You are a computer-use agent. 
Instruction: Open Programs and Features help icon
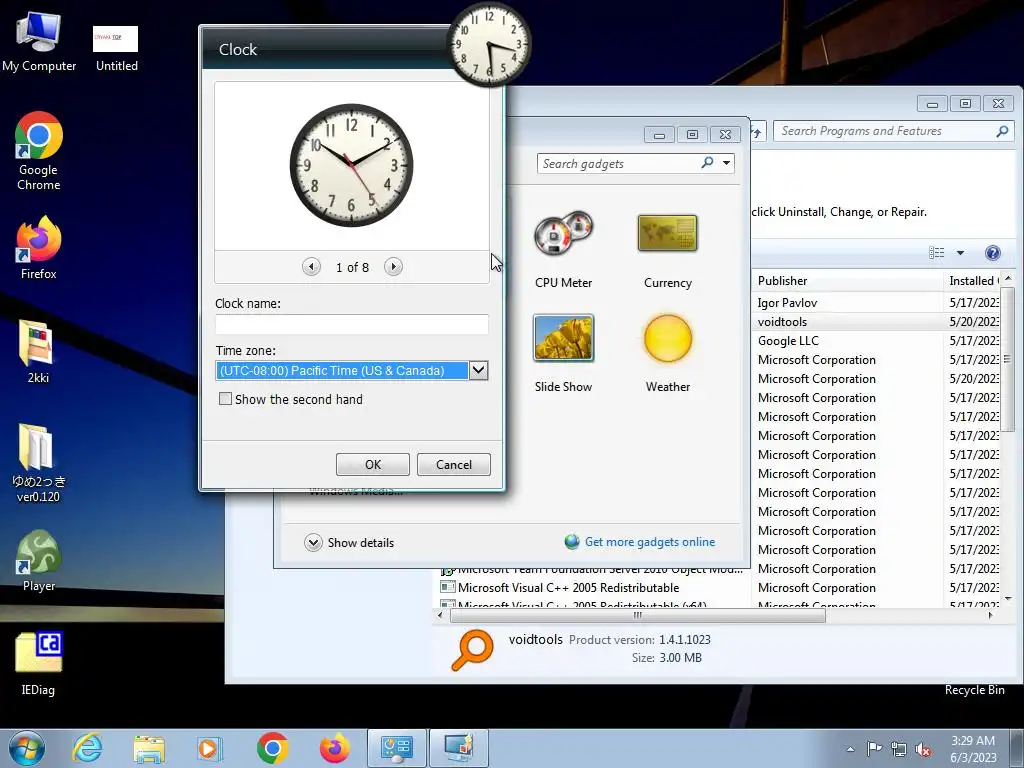992,253
